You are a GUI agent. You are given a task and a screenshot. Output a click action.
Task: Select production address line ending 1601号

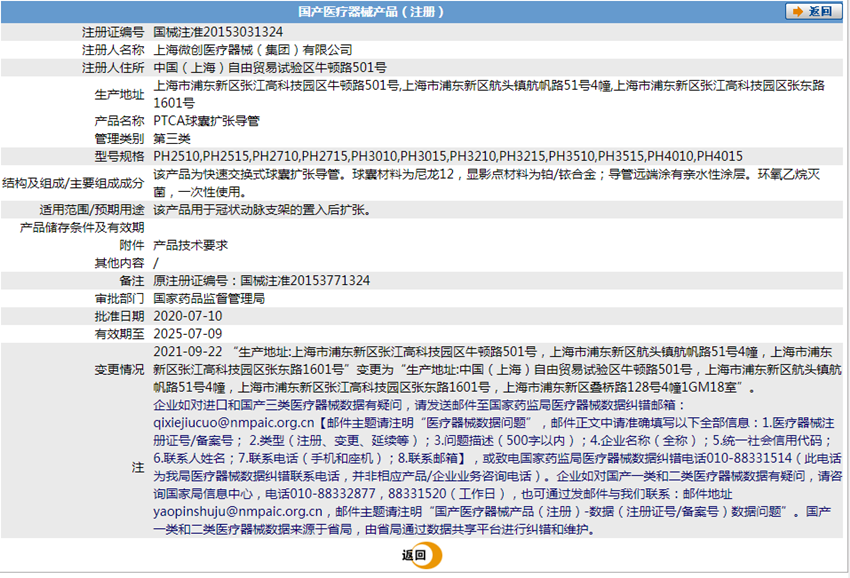click(174, 103)
